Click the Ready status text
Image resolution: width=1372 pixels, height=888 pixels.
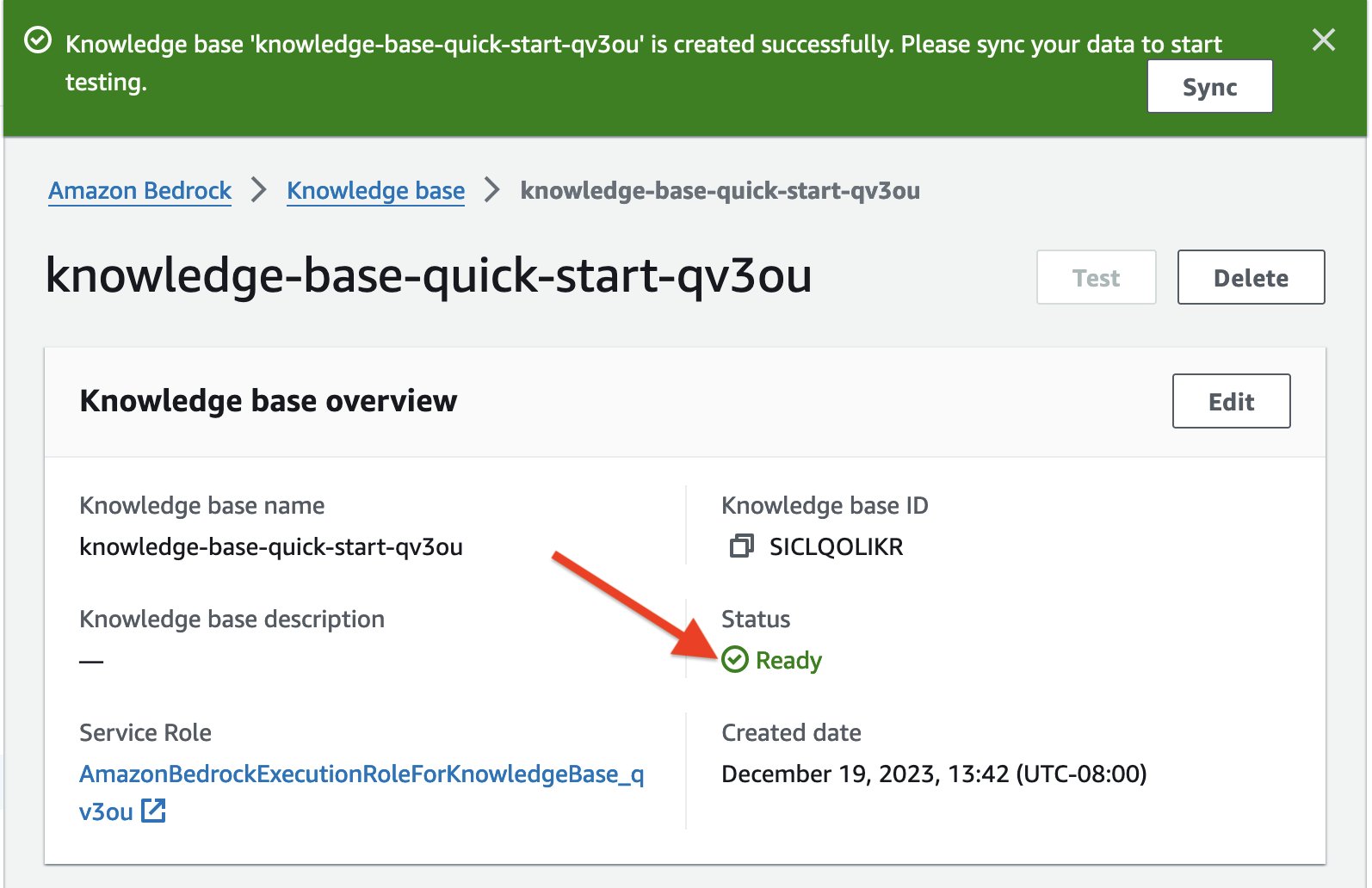[788, 660]
